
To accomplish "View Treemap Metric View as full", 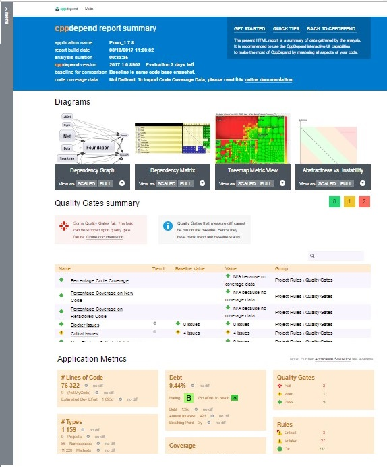I will [x=266, y=183].
